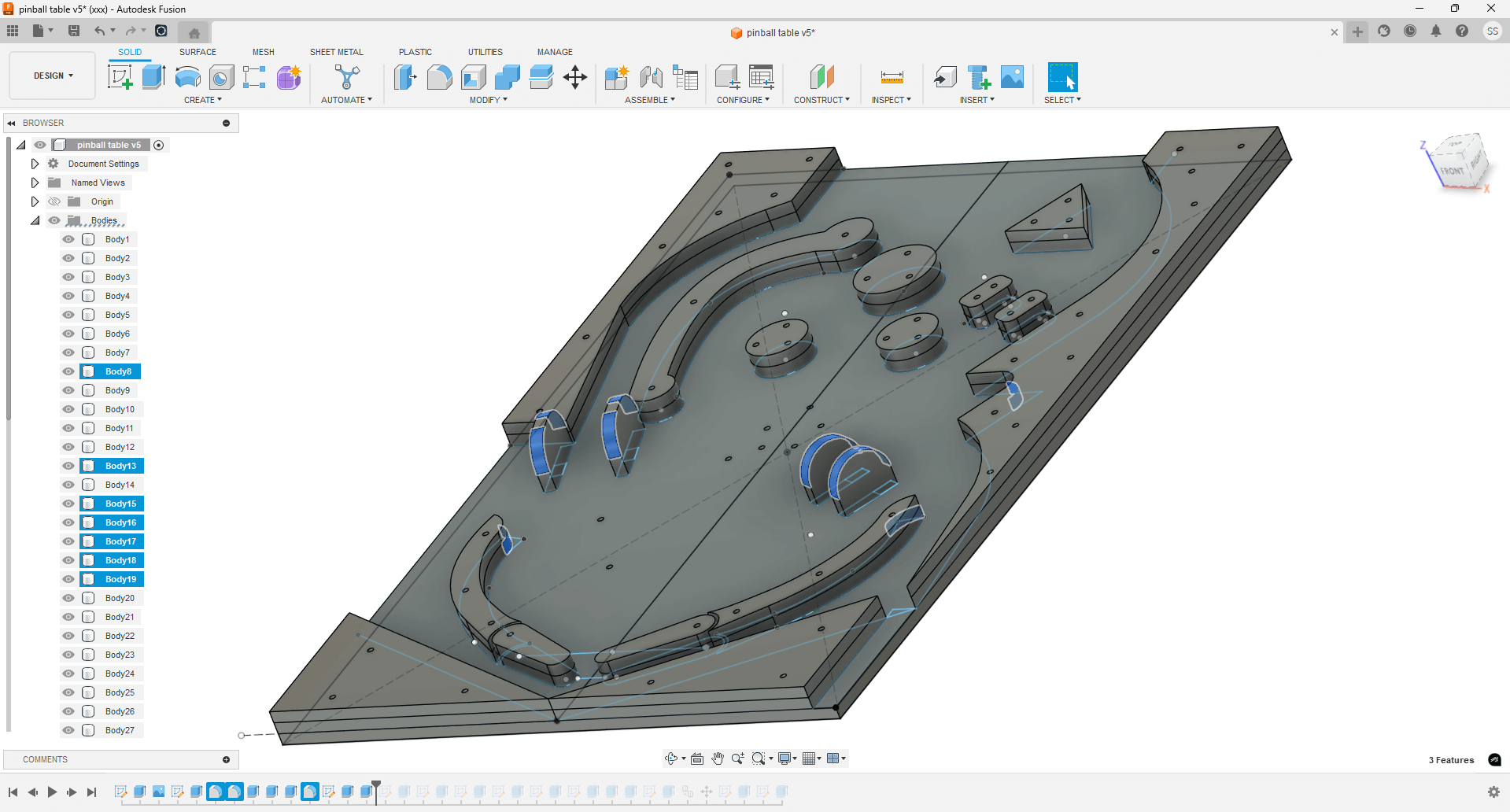This screenshot has height=812, width=1510.
Task: Open the INSPECT dropdown menu
Action: tap(892, 100)
